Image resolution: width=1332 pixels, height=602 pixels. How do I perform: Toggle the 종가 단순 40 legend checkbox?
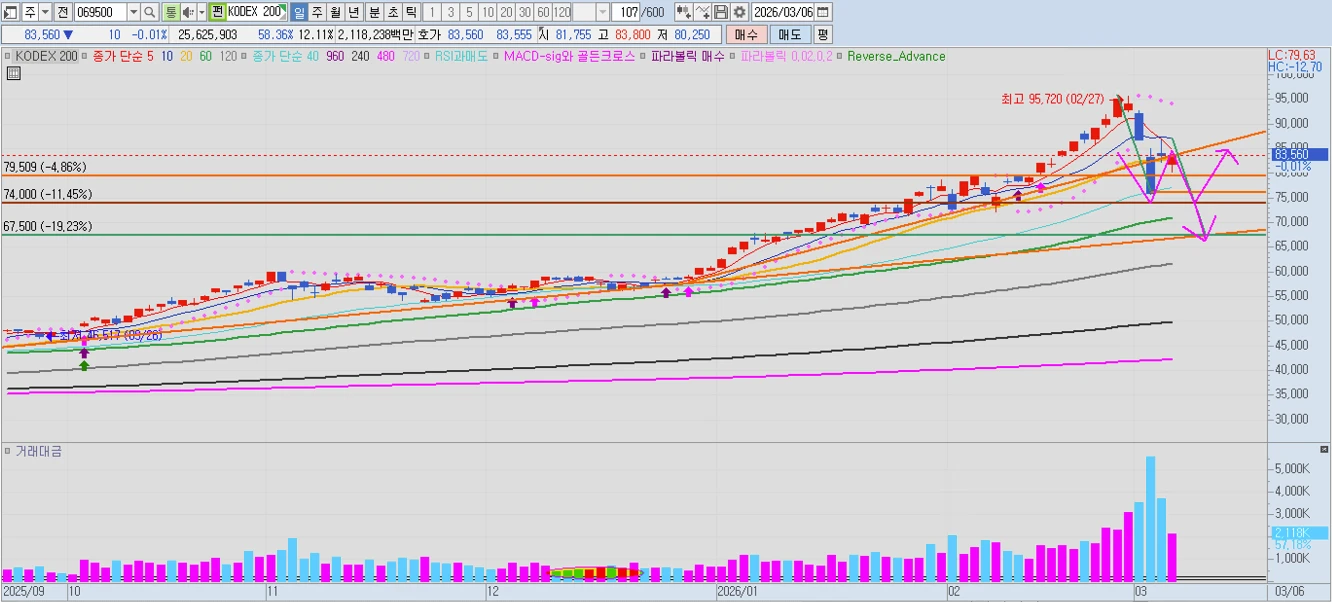(245, 57)
